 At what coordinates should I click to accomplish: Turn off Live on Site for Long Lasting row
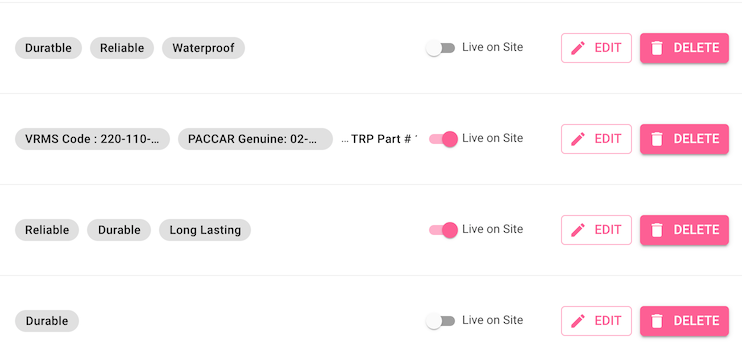443,230
